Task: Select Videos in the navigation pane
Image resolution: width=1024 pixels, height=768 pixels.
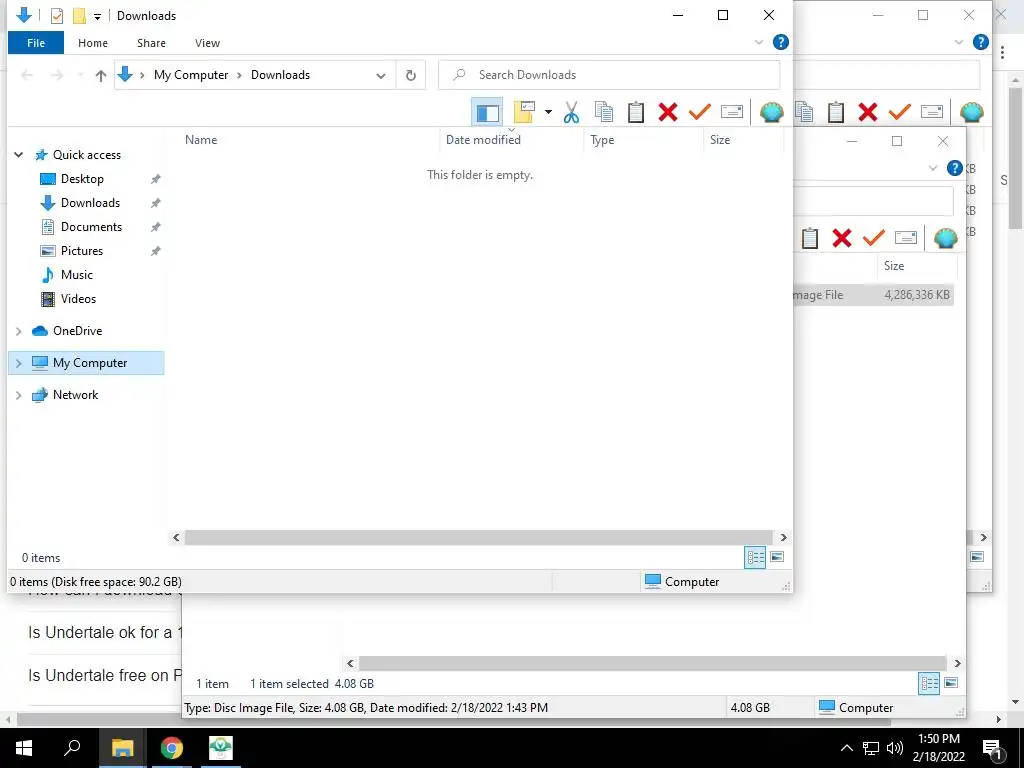Action: [x=78, y=299]
